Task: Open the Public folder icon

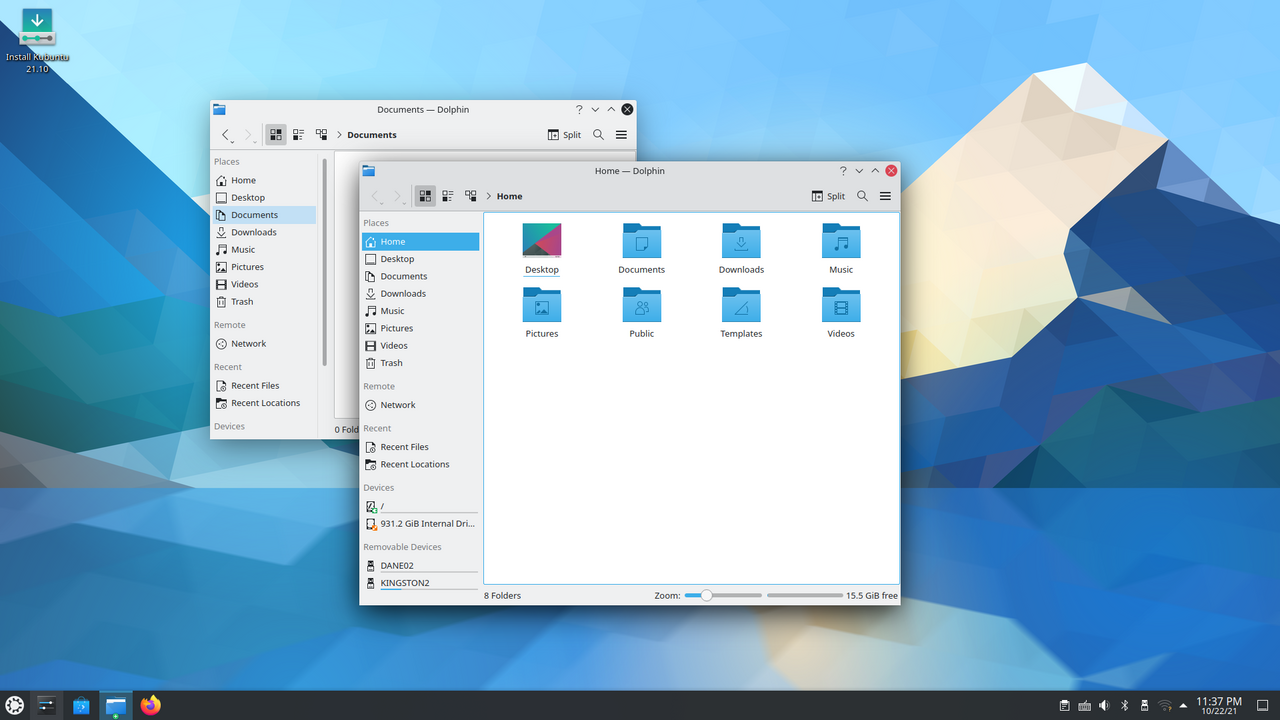Action: (x=642, y=313)
